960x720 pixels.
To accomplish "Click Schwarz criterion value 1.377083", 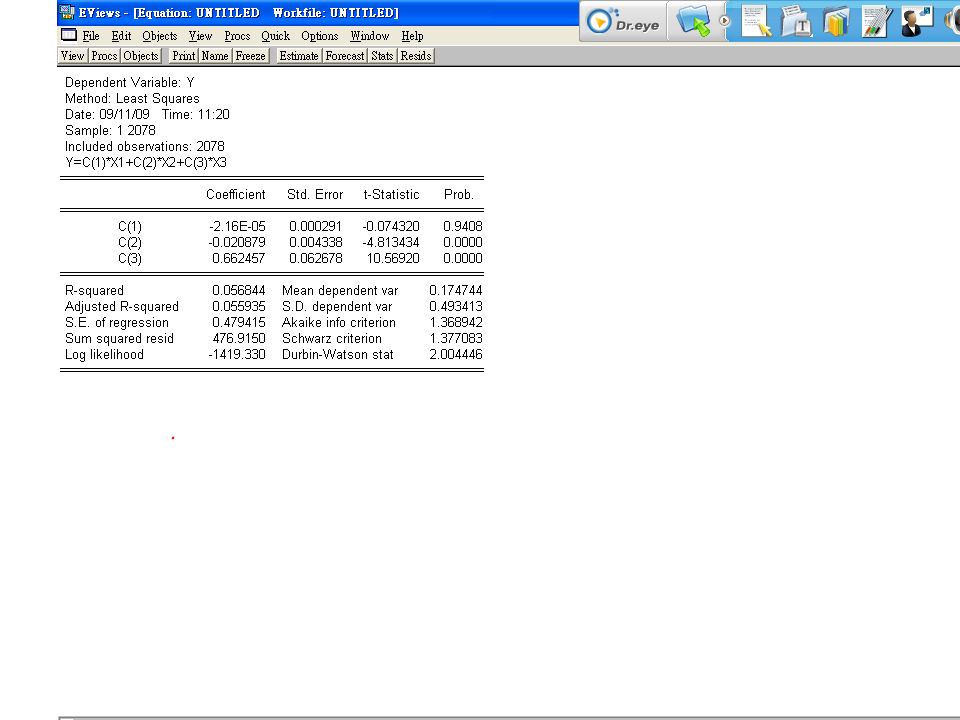I will 456,339.
